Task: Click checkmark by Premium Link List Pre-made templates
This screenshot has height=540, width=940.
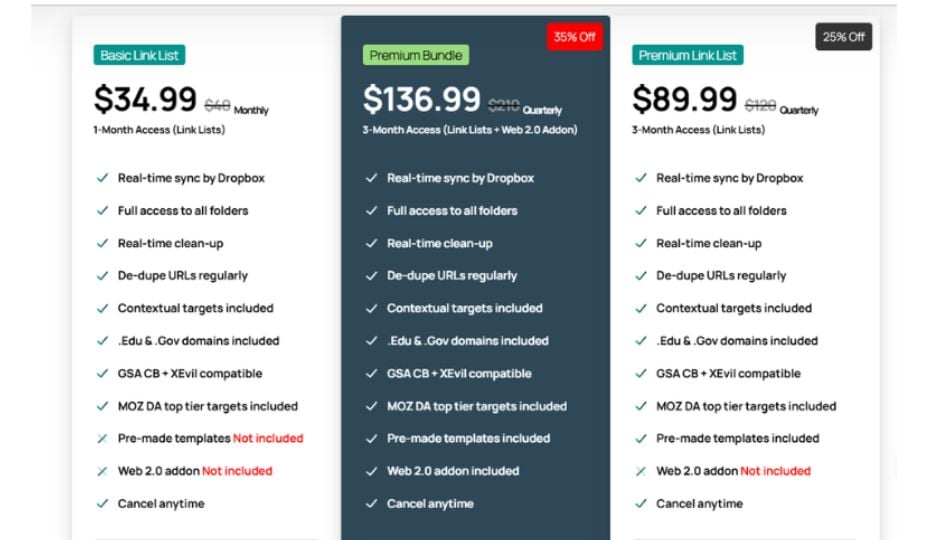Action: pos(641,439)
